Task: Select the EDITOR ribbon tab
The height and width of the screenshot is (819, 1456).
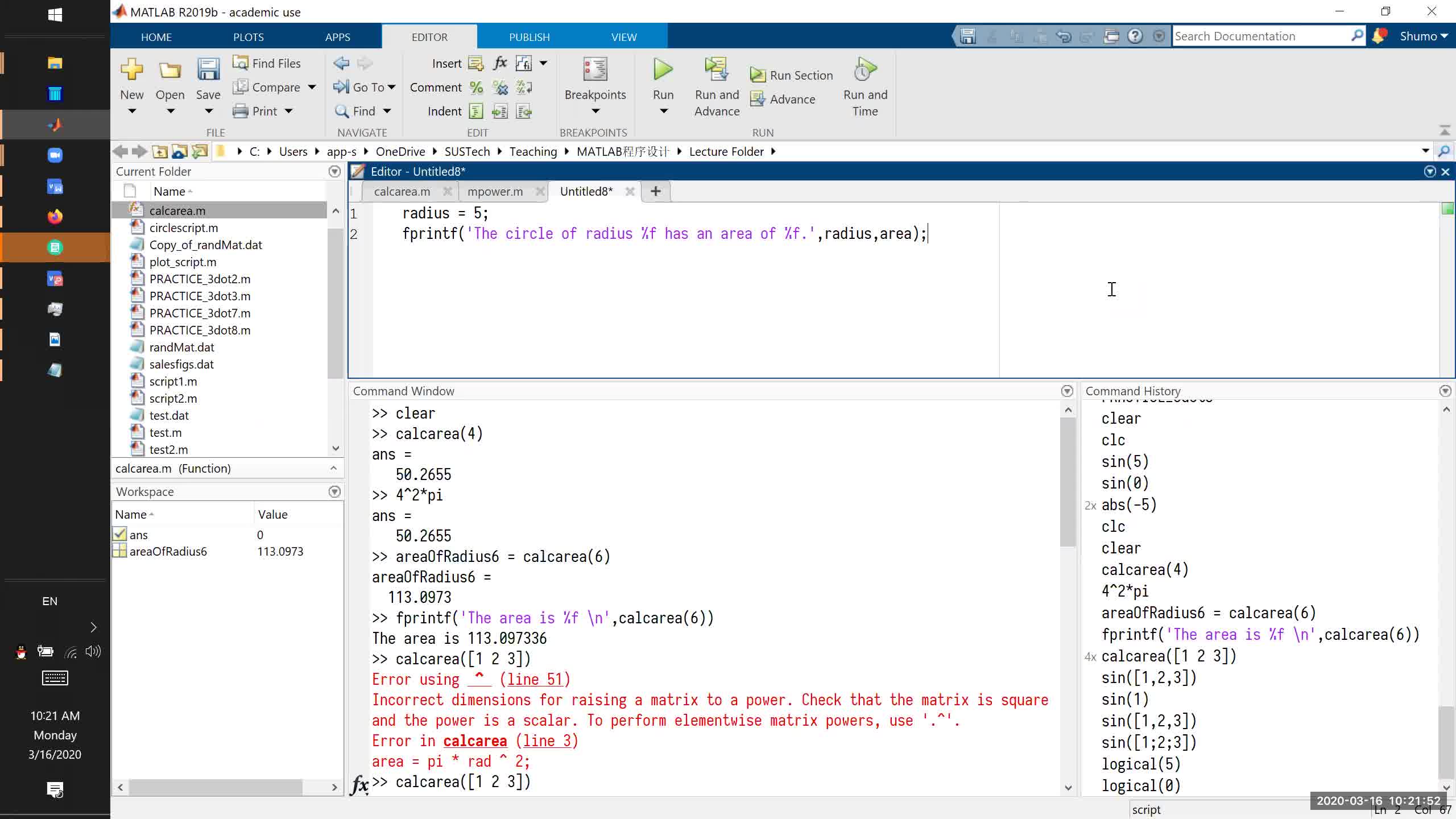Action: (430, 37)
